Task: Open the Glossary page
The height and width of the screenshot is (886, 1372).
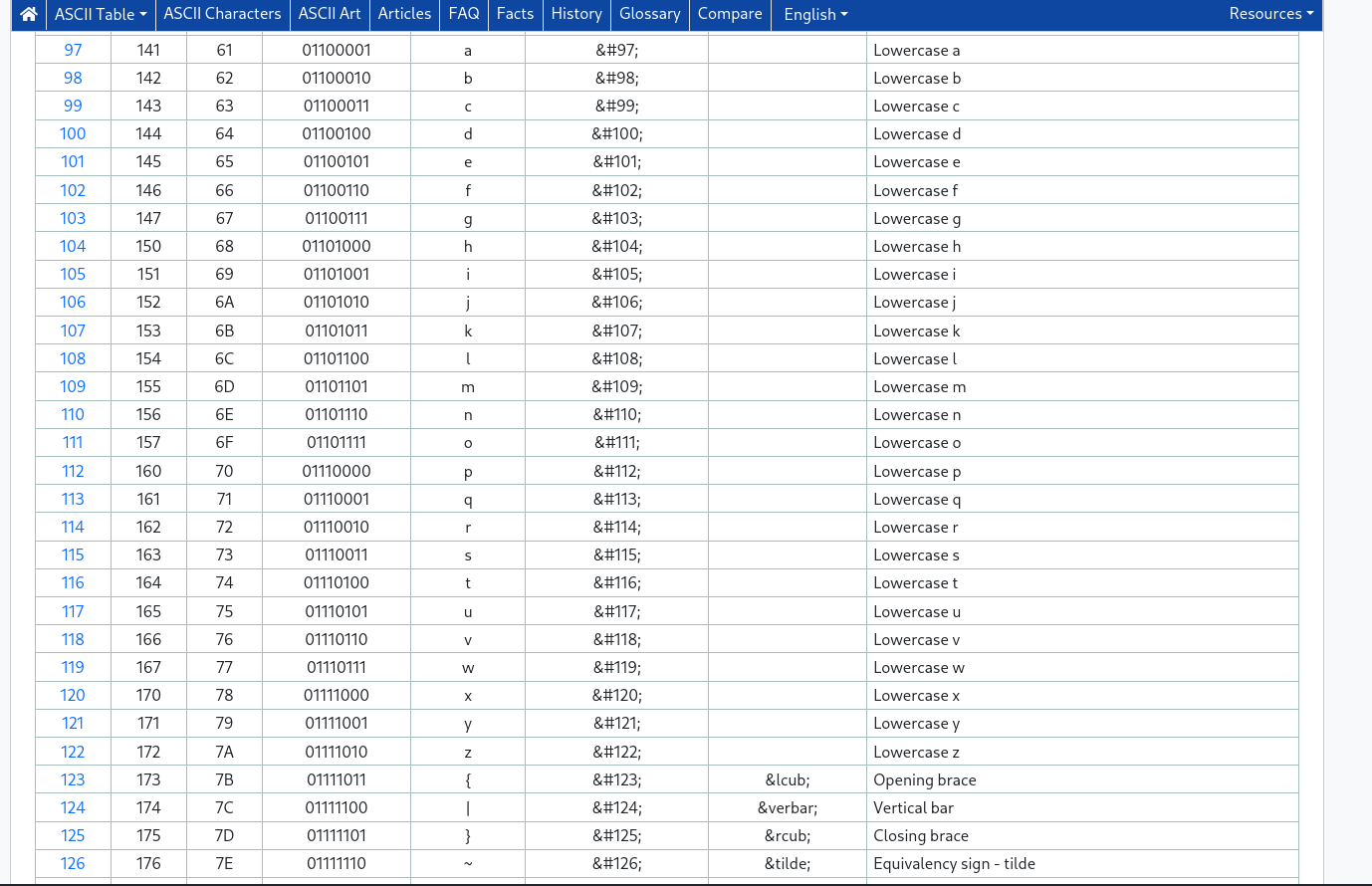Action: 649,14
